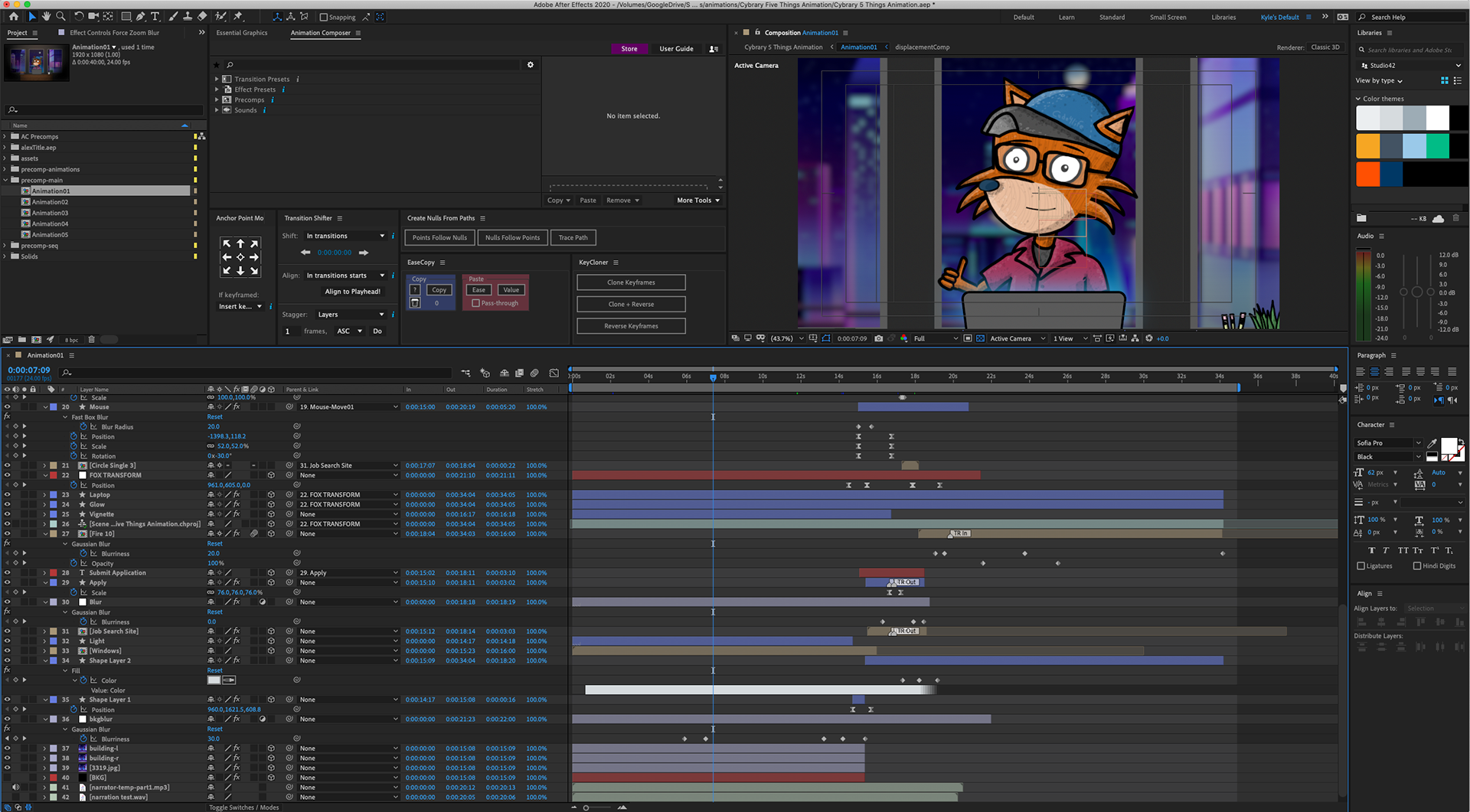Click Points Follow Nulls button
Image resolution: width=1470 pixels, height=812 pixels.
click(439, 238)
